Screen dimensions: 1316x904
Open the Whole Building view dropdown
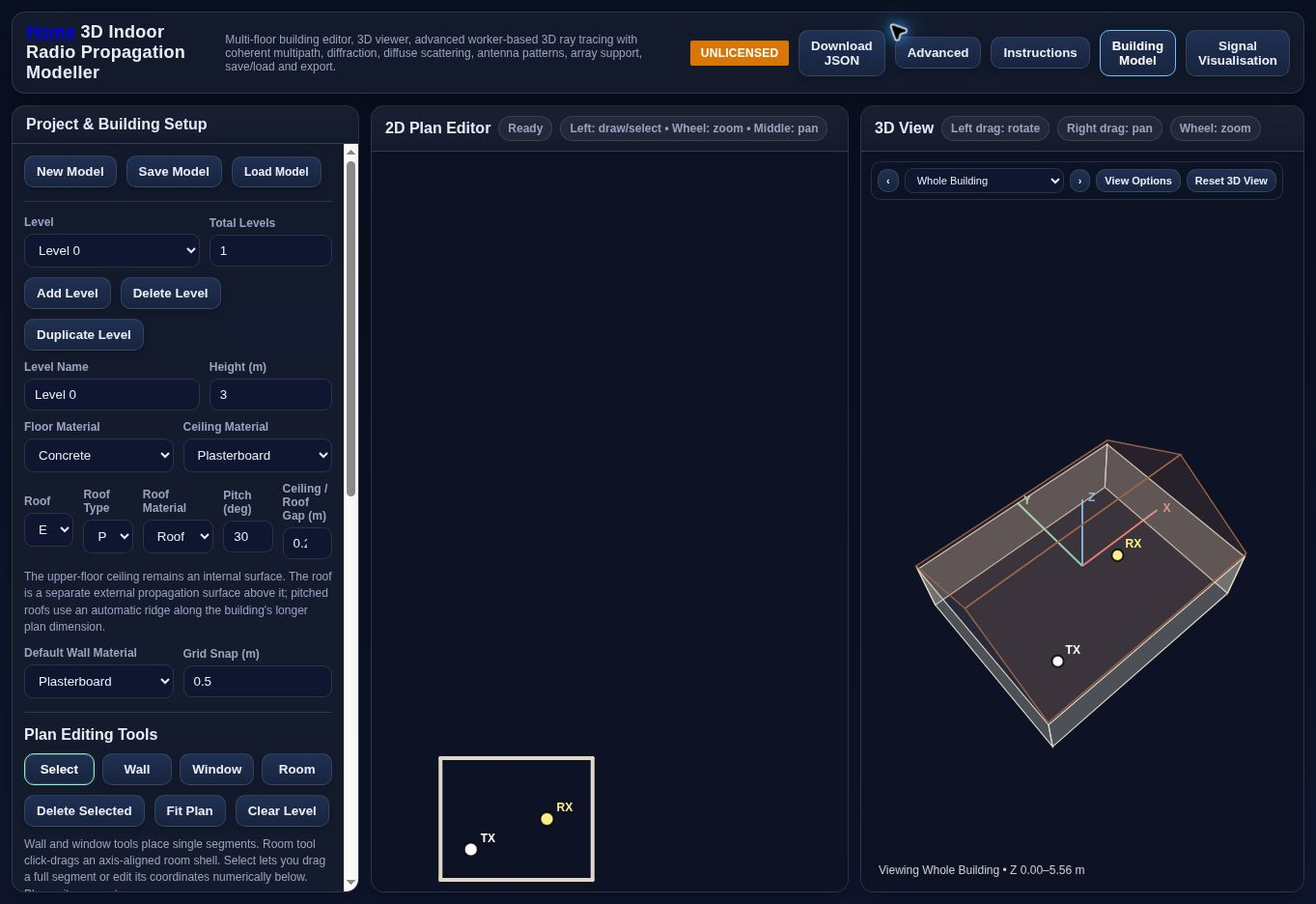click(984, 181)
